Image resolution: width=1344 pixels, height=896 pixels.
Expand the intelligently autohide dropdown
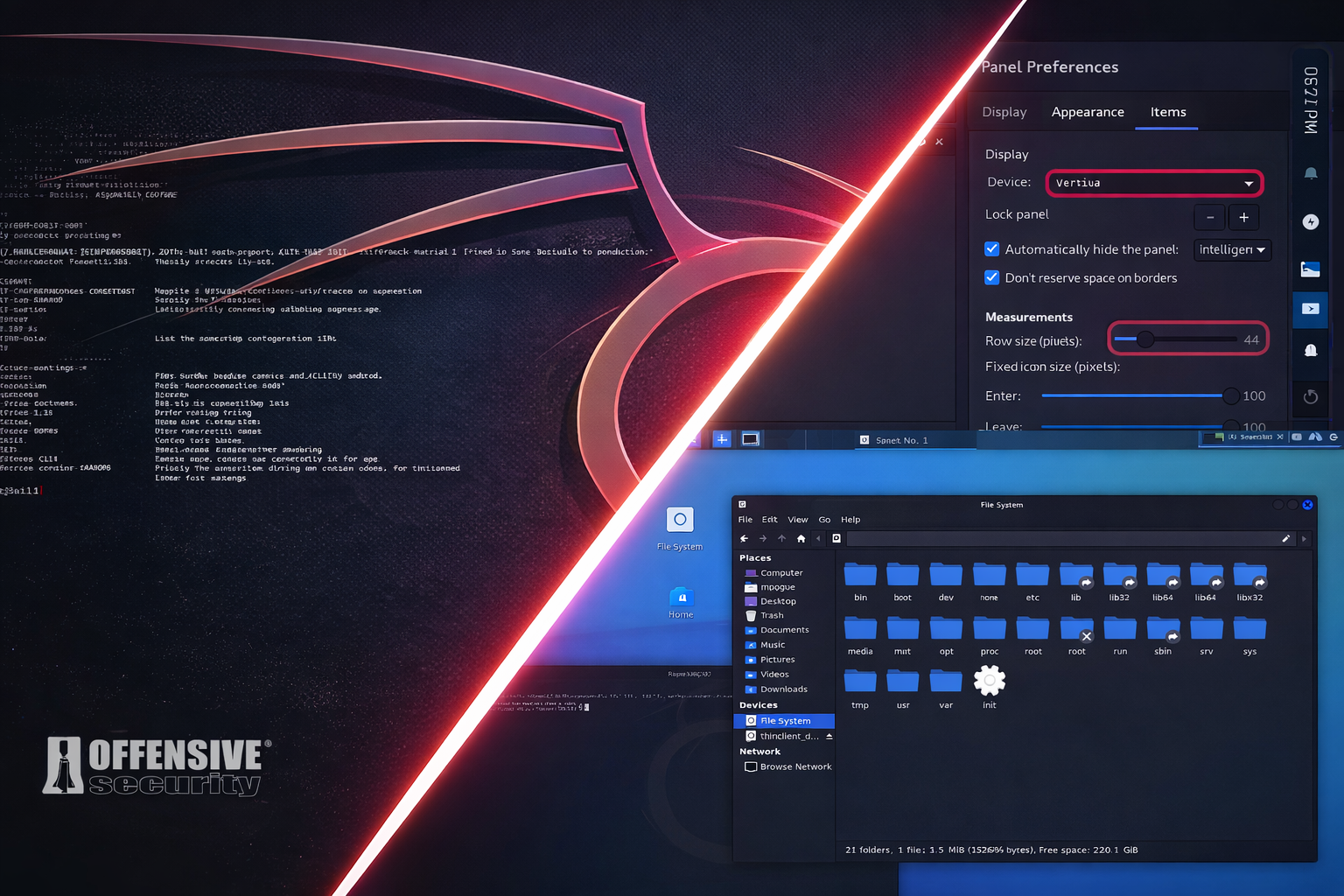[1232, 250]
